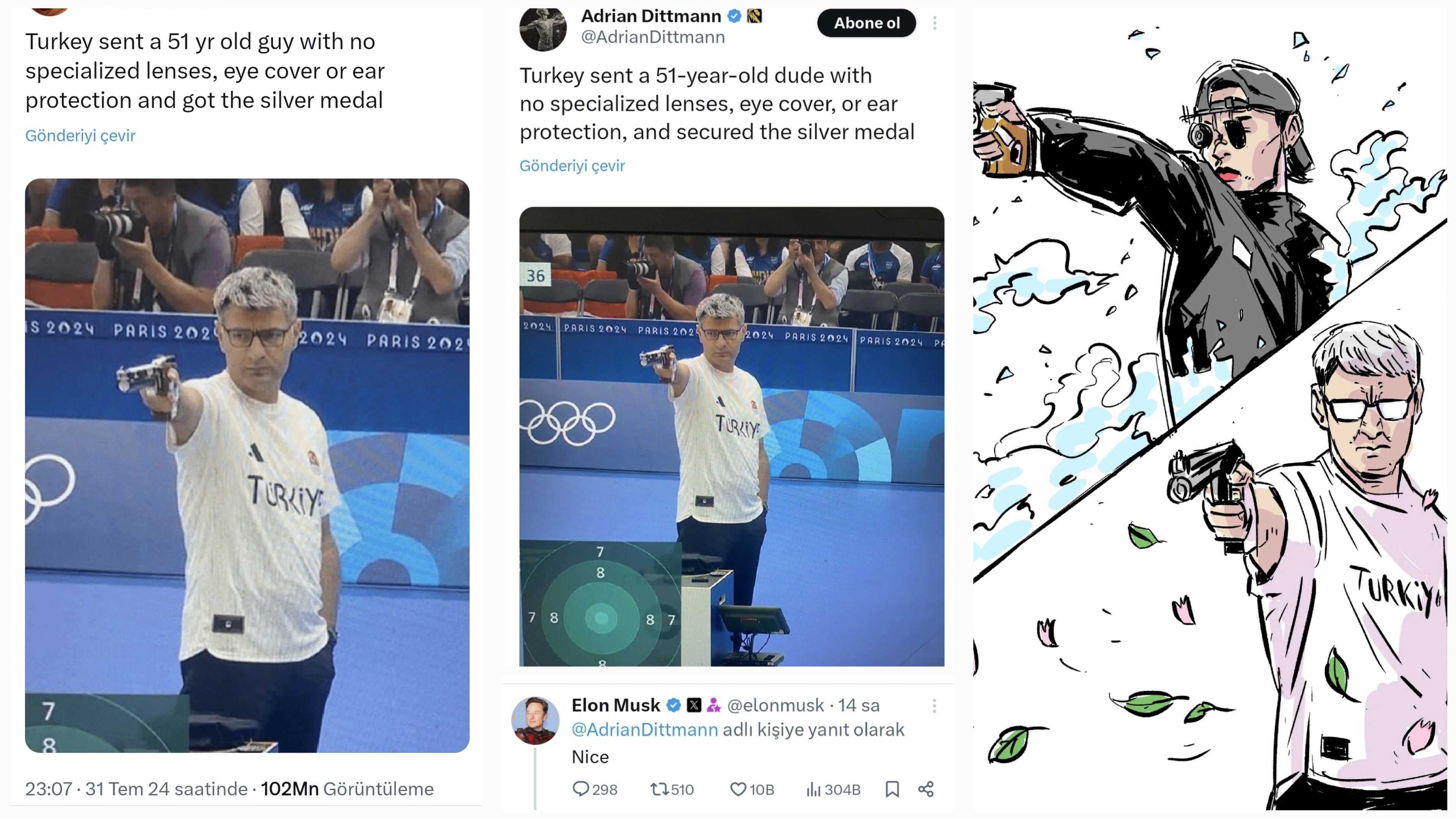Open the shooter photo in the left tweet
Viewport: 1456px width, 819px height.
click(x=247, y=465)
